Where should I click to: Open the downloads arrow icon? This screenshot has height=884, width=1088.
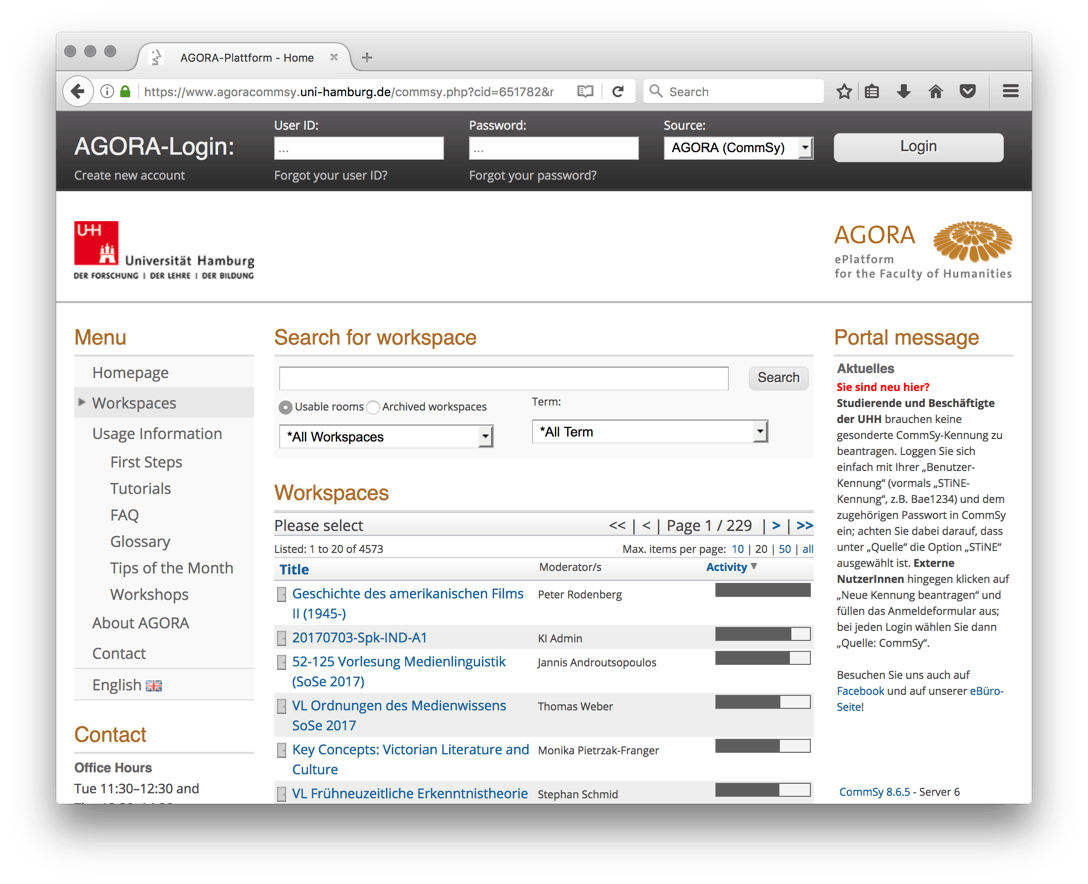[904, 91]
